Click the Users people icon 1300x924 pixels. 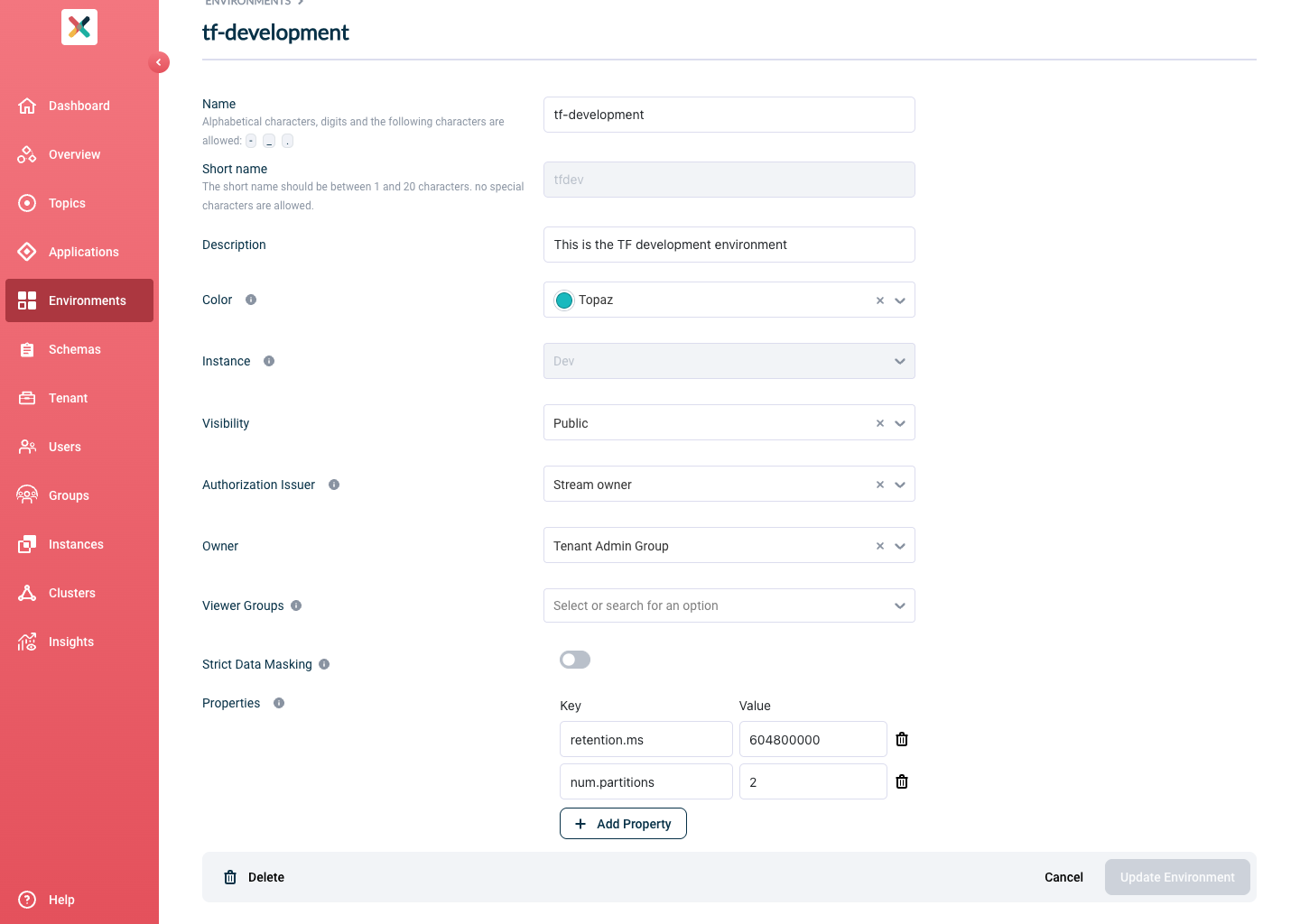click(x=27, y=447)
